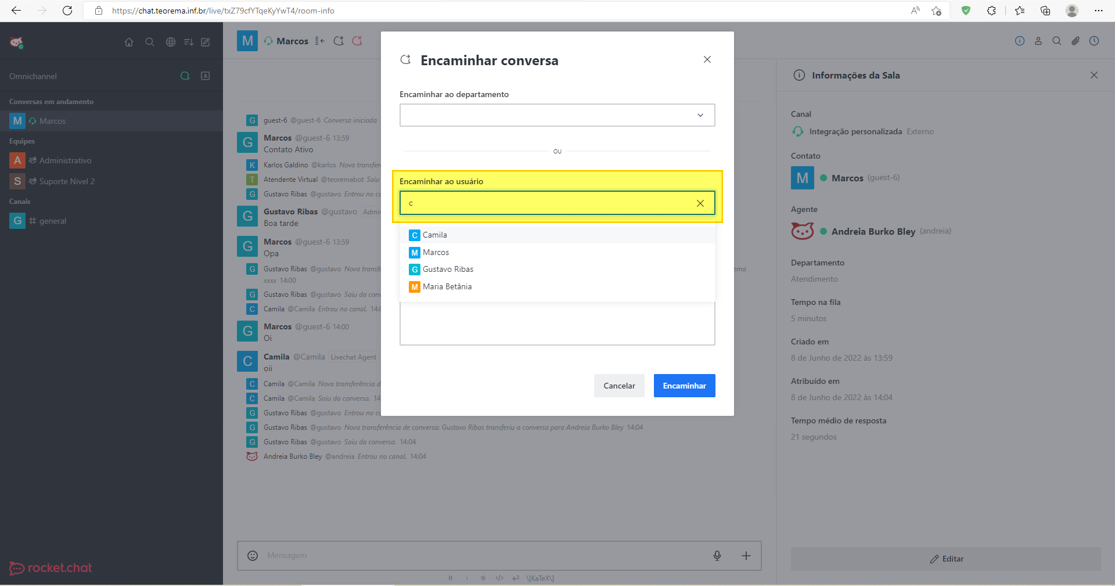The image size is (1116, 586).
Task: Select Gustavo Ribas from the user suggestions
Action: tap(557, 269)
